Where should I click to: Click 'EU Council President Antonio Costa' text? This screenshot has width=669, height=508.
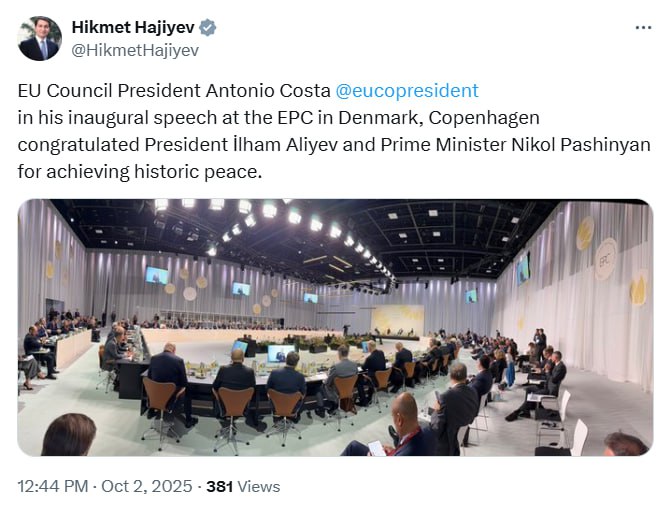click(174, 91)
